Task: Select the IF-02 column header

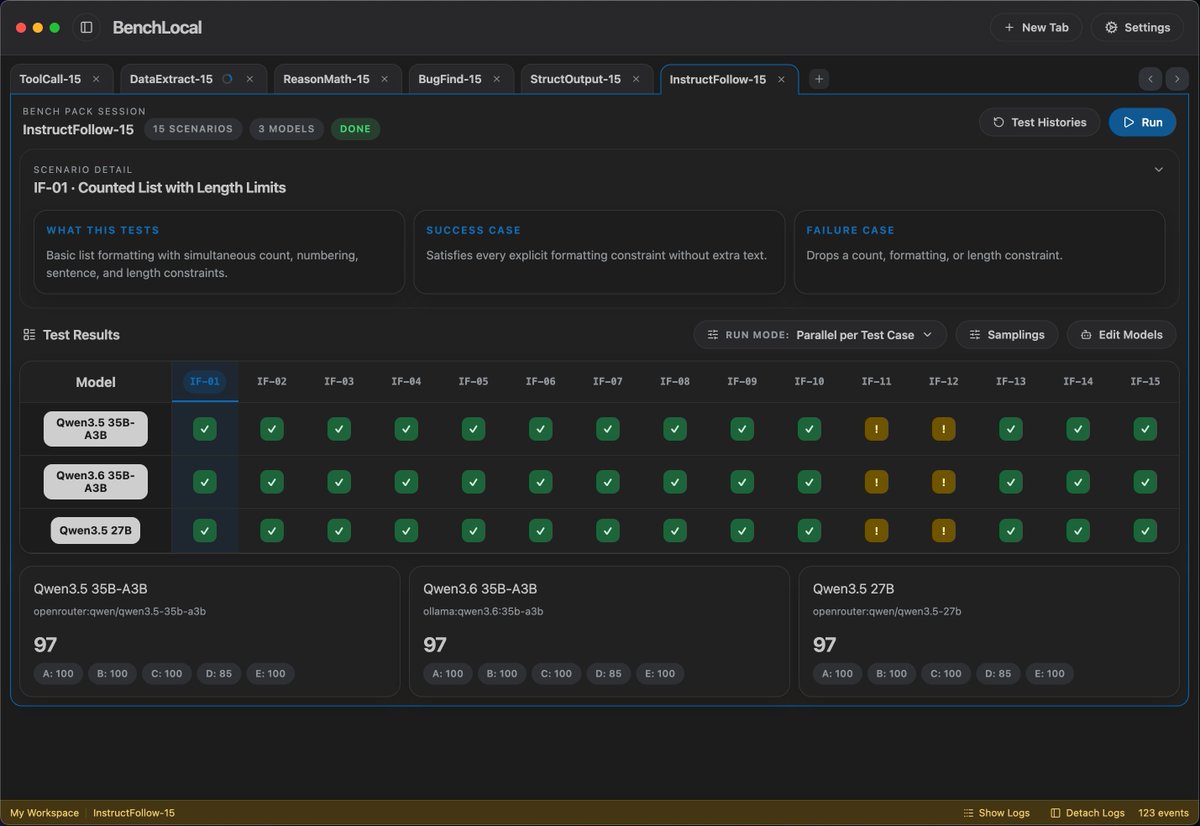Action: (x=272, y=381)
